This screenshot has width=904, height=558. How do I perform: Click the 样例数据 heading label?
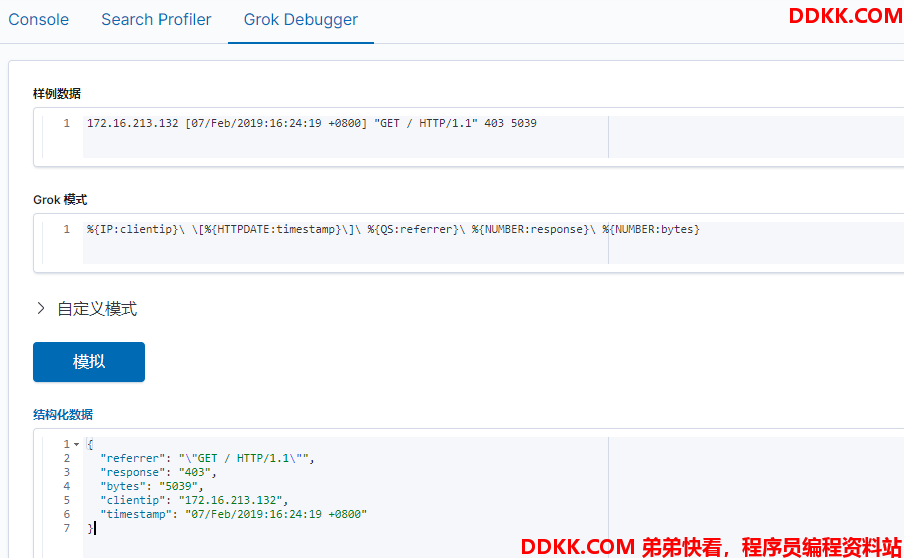click(56, 93)
